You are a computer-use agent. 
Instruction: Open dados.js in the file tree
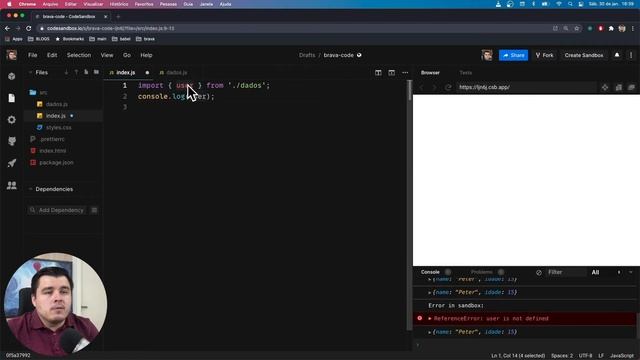click(x=57, y=104)
